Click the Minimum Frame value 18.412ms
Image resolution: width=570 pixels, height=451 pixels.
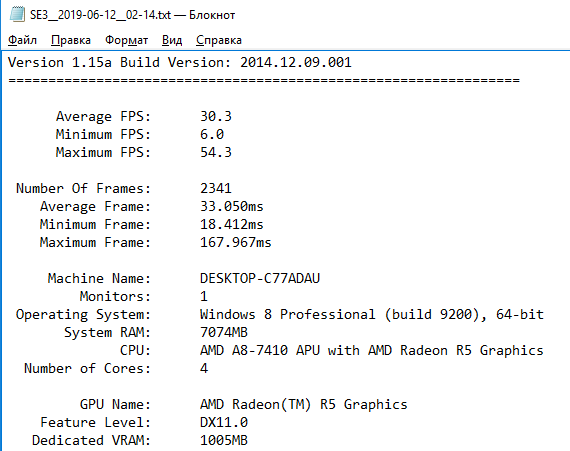tap(232, 224)
